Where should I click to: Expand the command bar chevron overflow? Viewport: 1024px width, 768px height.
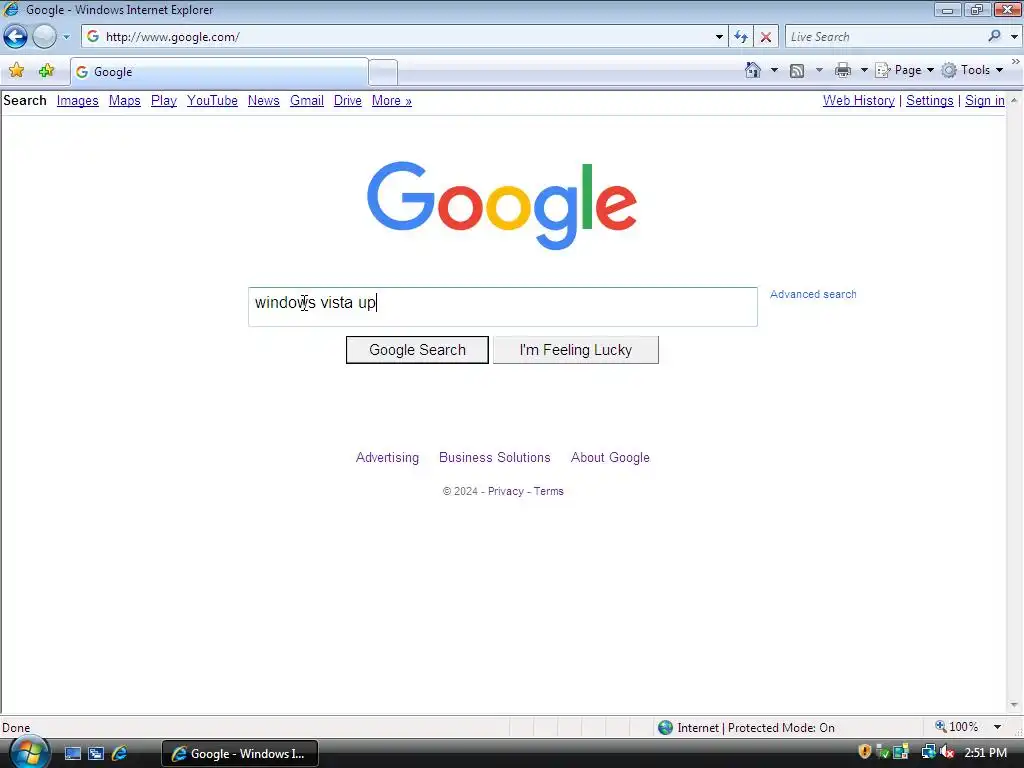click(x=1016, y=62)
